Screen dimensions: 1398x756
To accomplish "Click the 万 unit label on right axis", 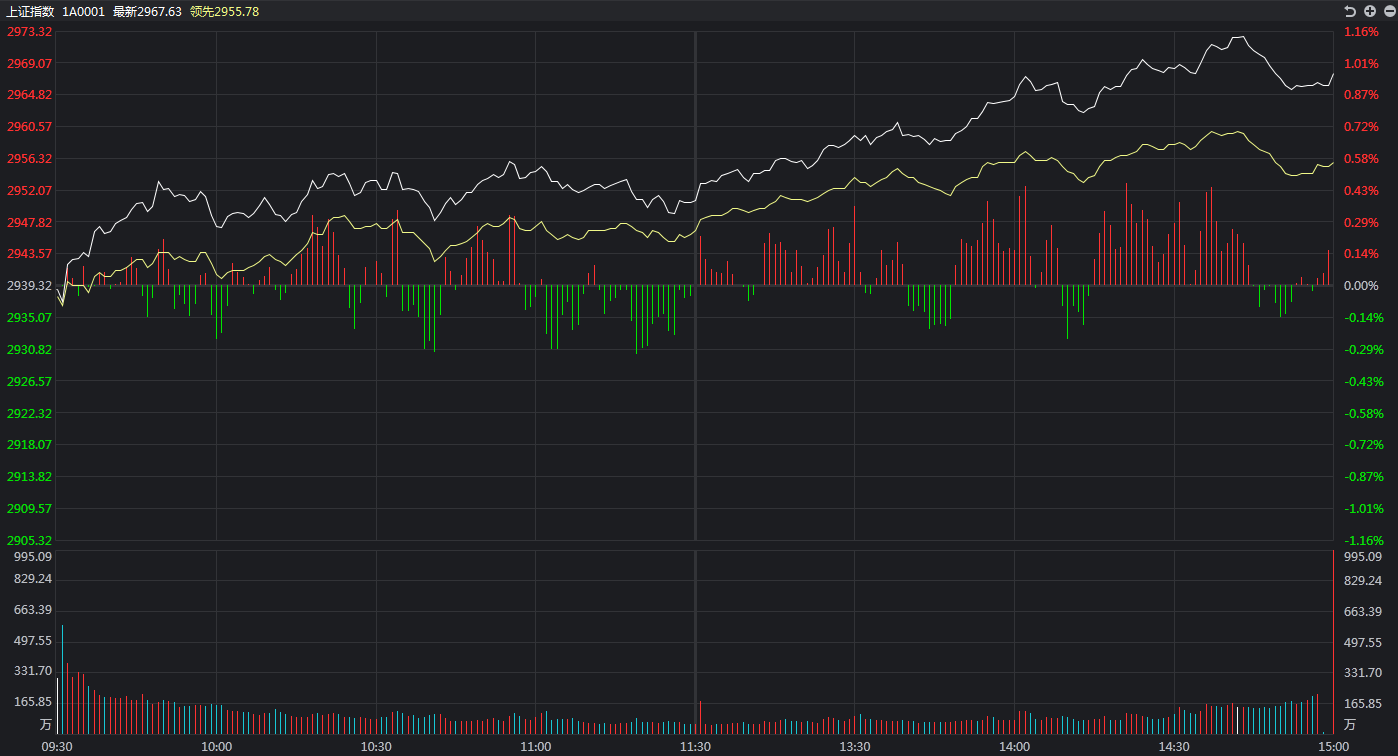I will click(x=1350, y=724).
